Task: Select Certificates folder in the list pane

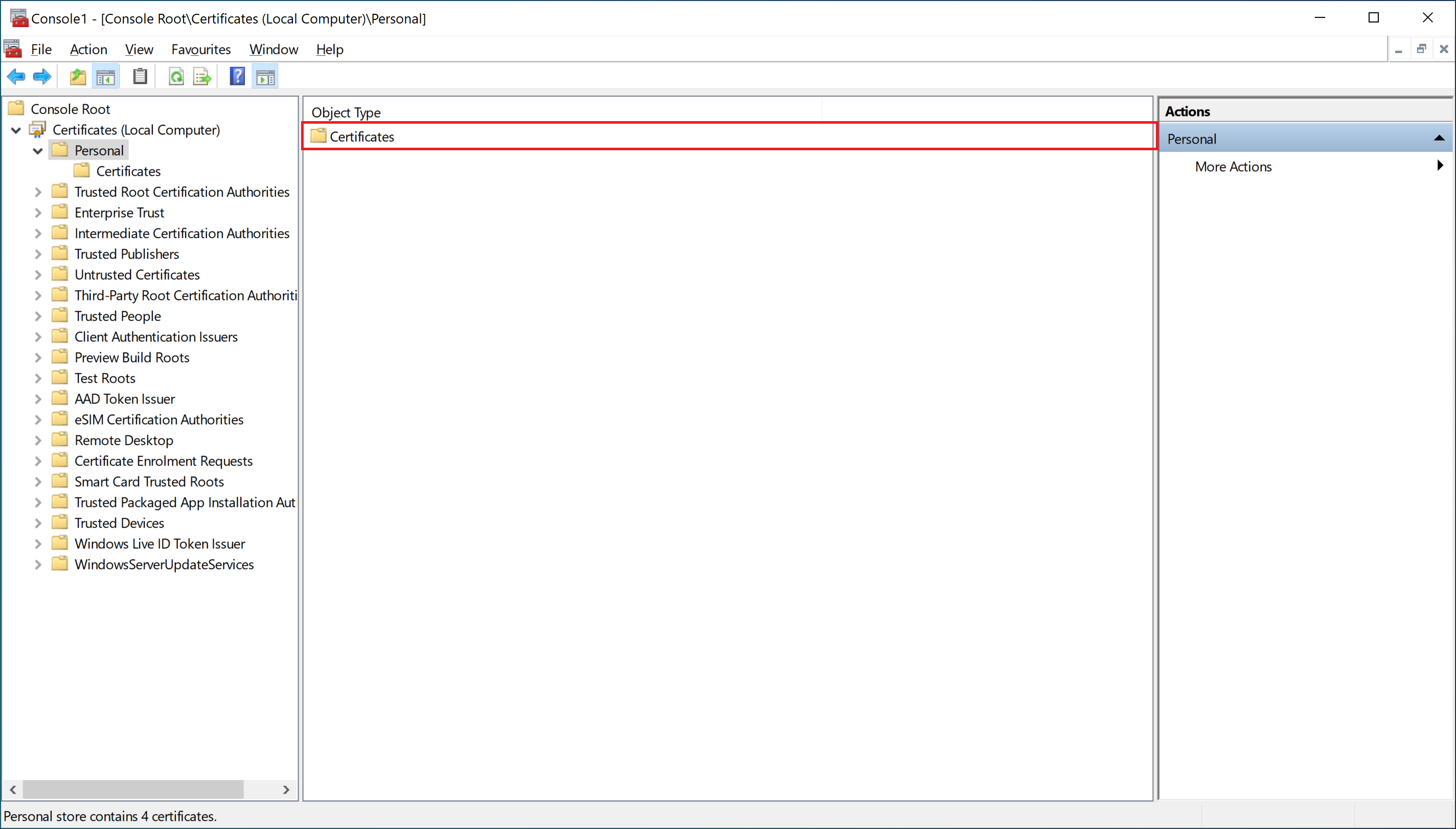Action: (361, 136)
